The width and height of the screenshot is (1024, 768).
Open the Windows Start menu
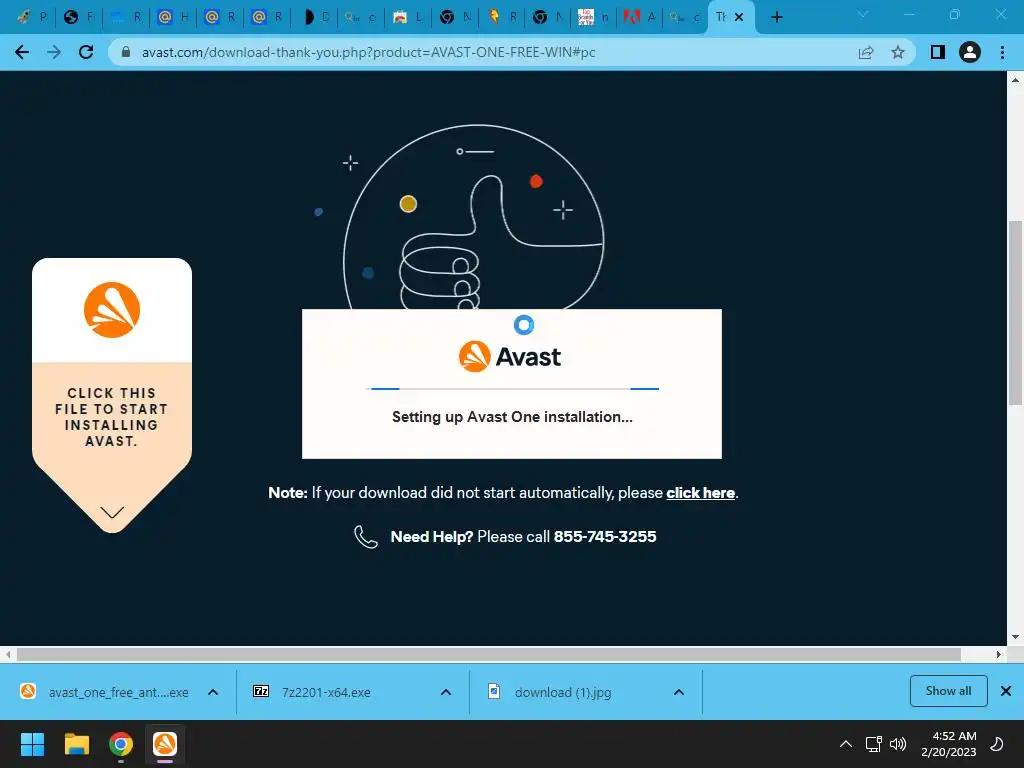coord(32,744)
